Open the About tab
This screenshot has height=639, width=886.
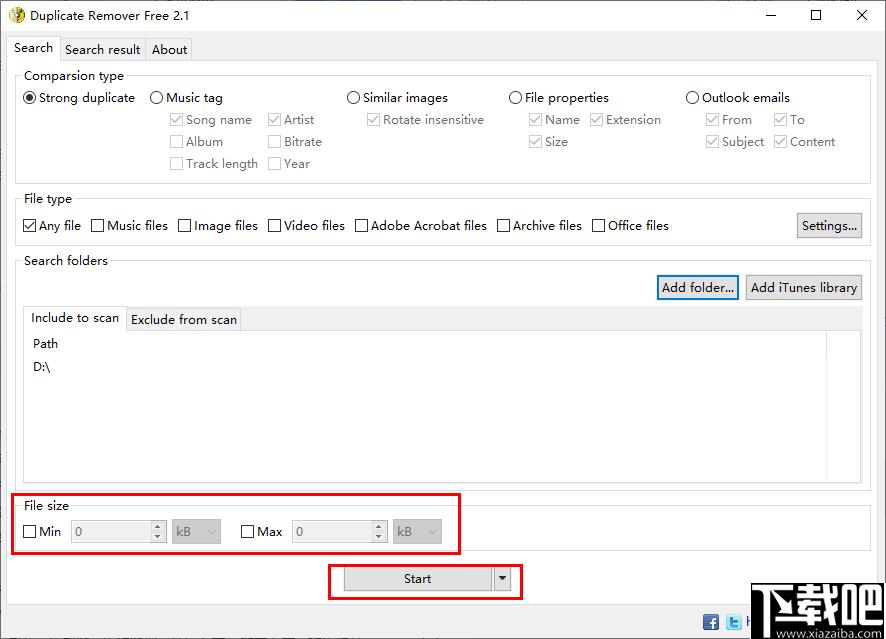[169, 50]
